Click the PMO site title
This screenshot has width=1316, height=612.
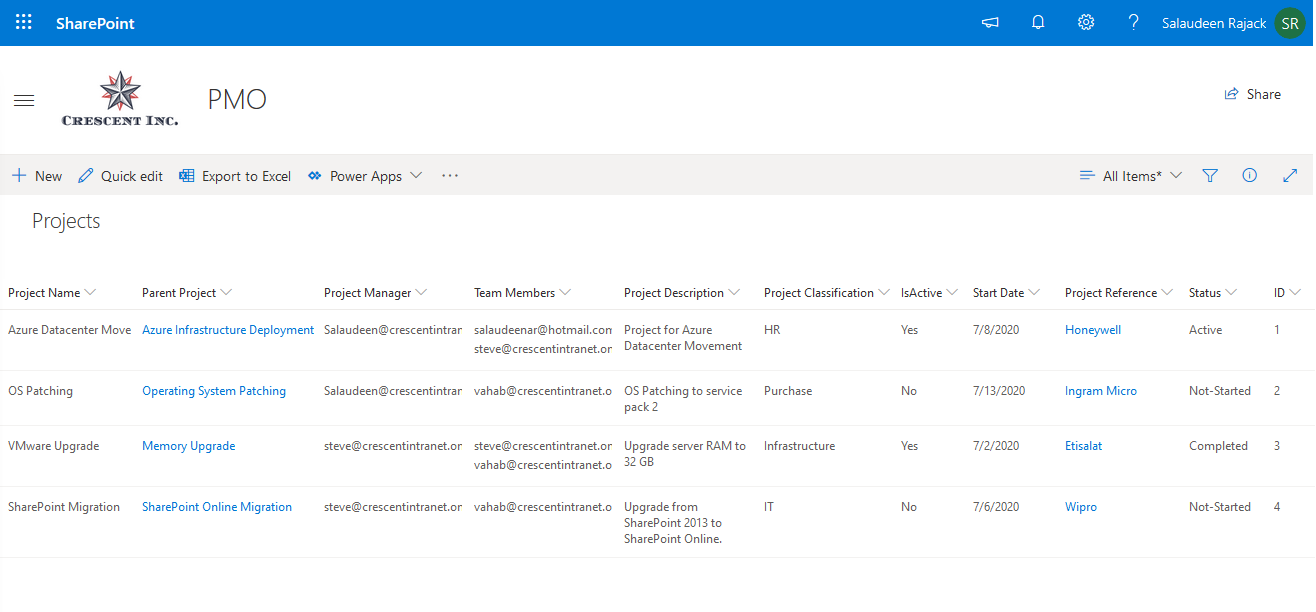237,100
